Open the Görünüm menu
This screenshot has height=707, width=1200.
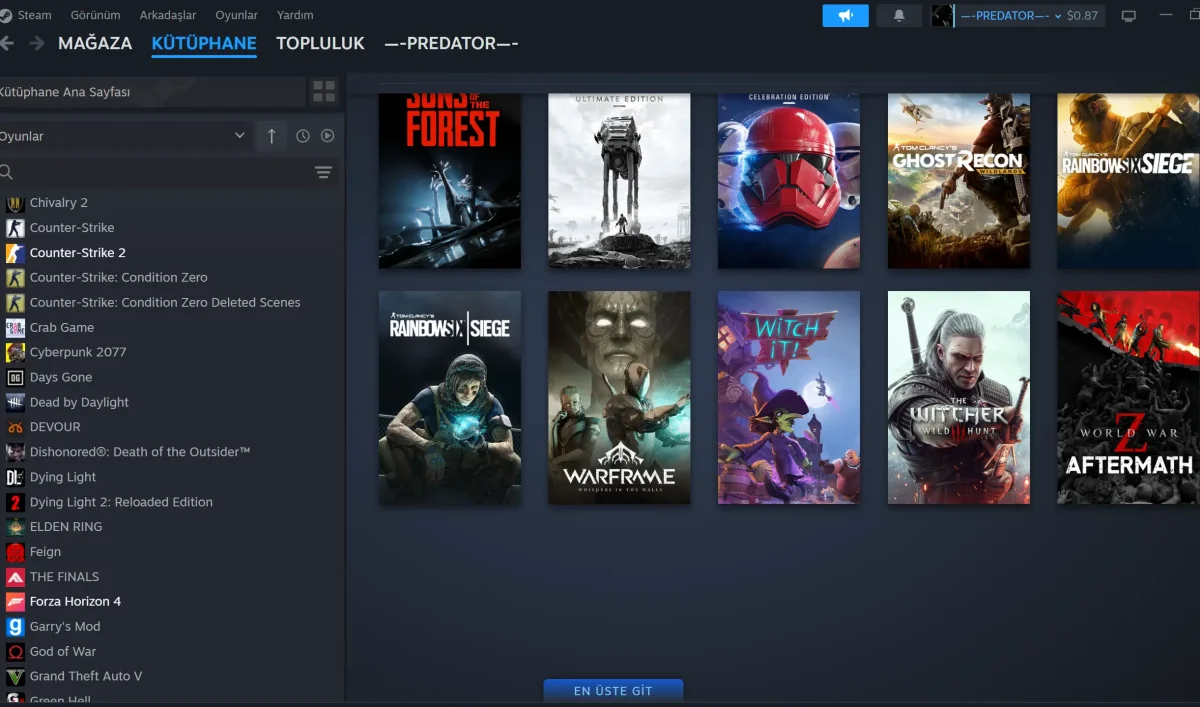point(96,15)
